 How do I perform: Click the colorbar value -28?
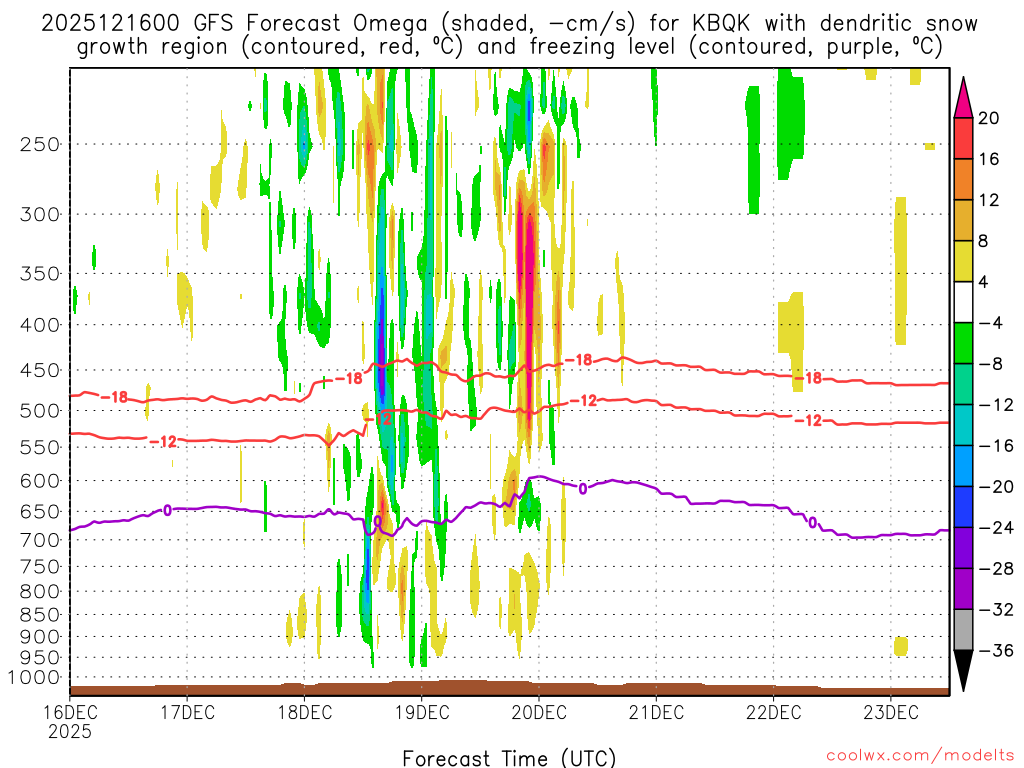tap(996, 569)
